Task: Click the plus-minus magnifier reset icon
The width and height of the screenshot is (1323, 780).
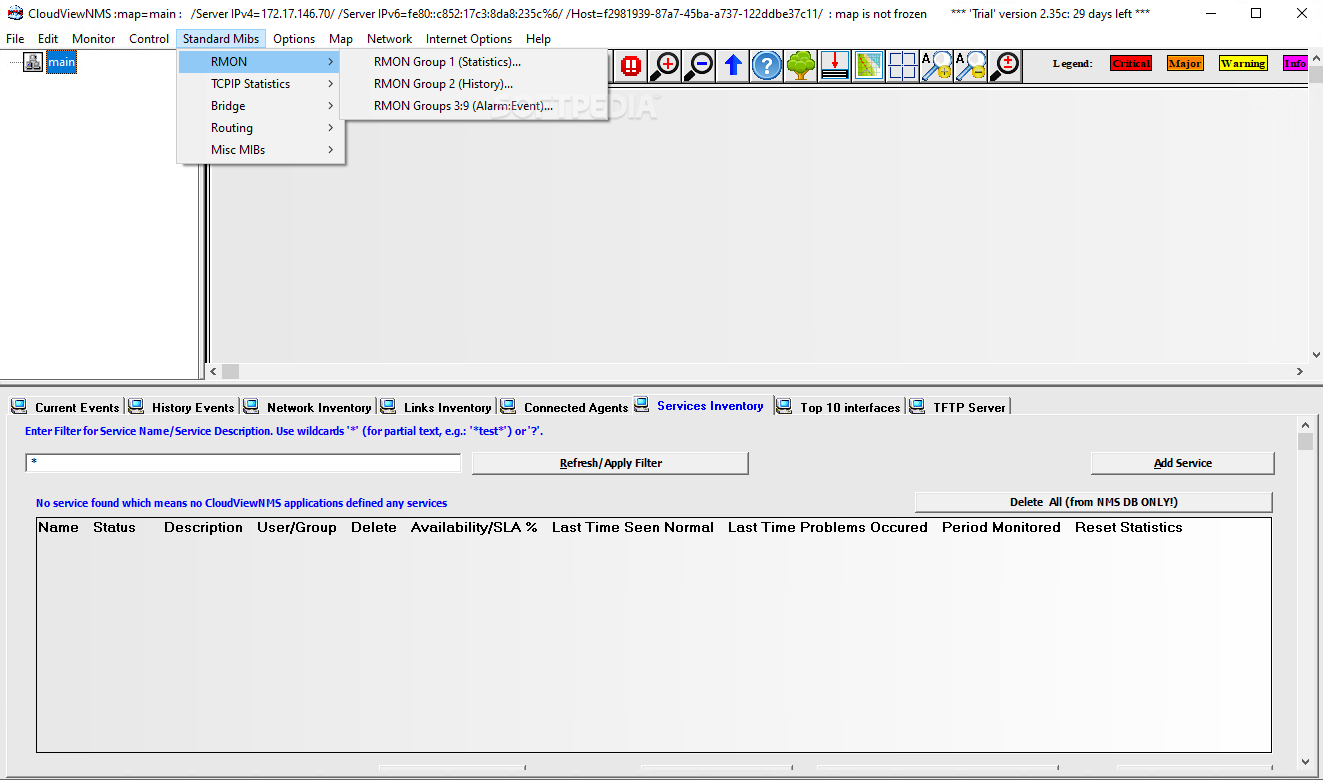Action: (x=1005, y=66)
